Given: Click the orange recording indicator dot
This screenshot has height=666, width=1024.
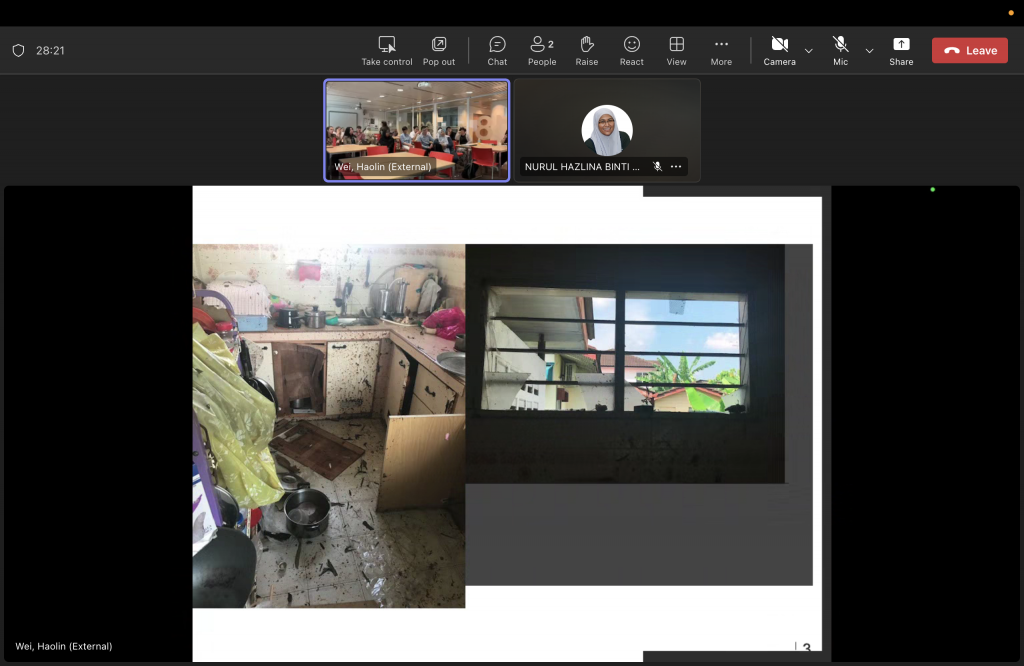Looking at the screenshot, I should (1011, 13).
